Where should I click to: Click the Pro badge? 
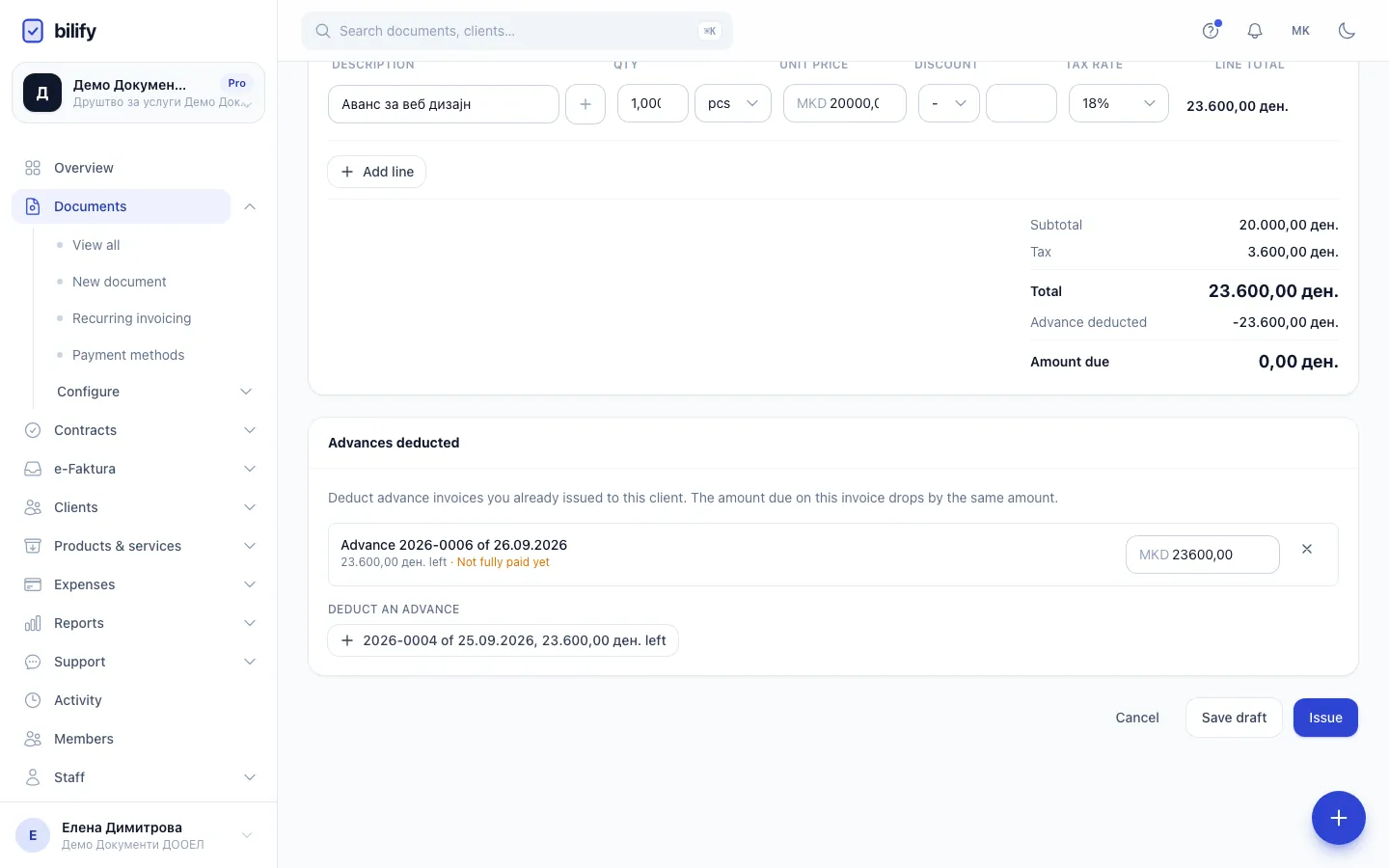click(237, 83)
